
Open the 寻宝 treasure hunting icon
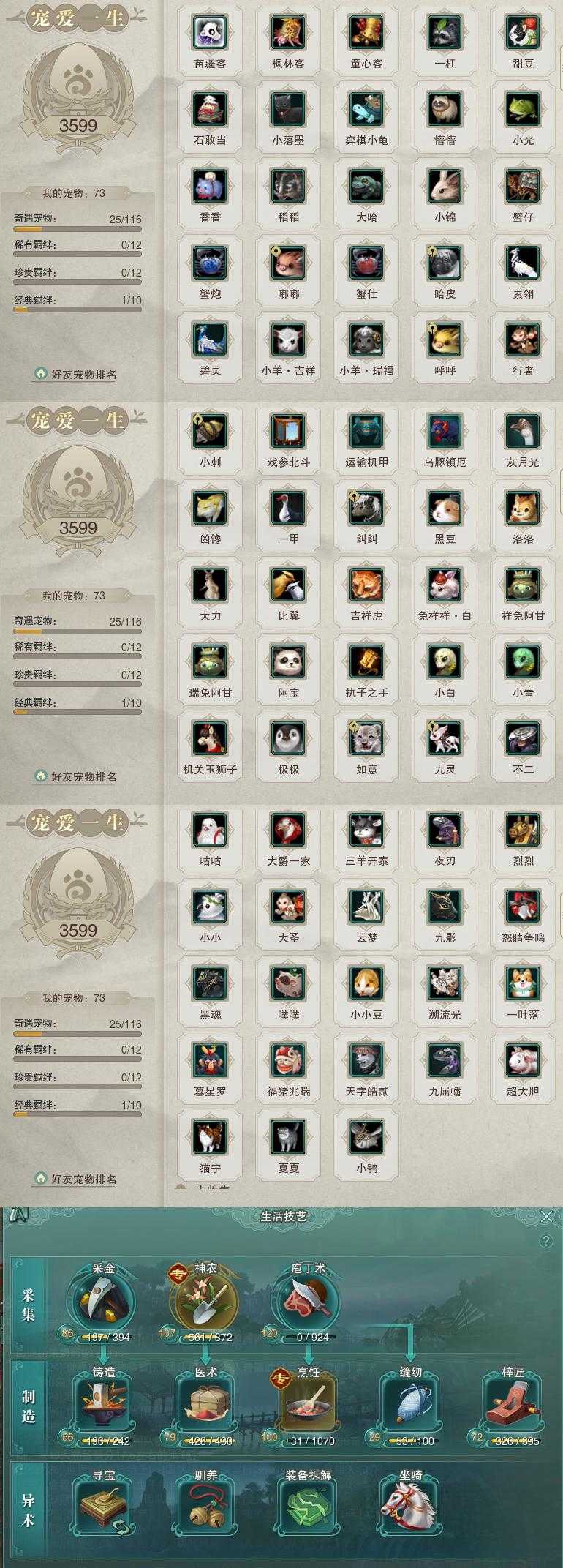click(104, 1505)
